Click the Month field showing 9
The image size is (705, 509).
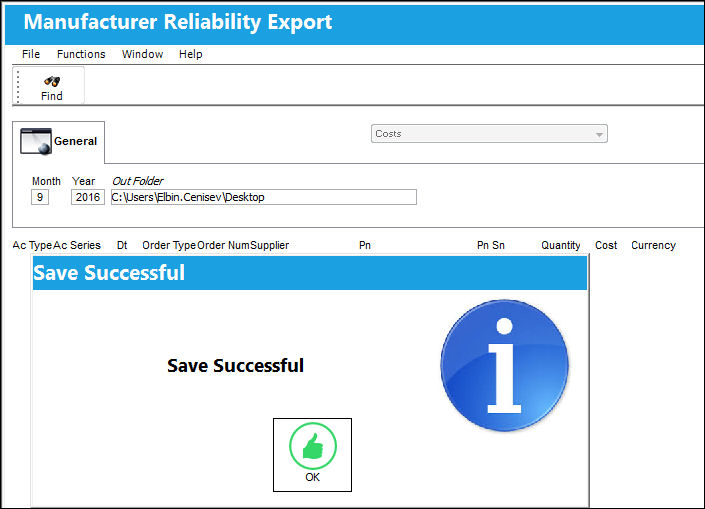(40, 197)
